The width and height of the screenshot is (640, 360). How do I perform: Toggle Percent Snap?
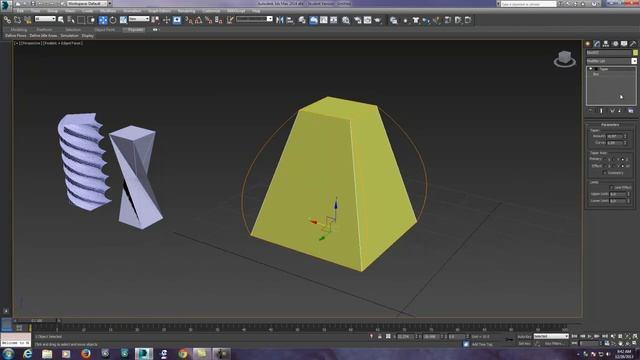click(209, 20)
